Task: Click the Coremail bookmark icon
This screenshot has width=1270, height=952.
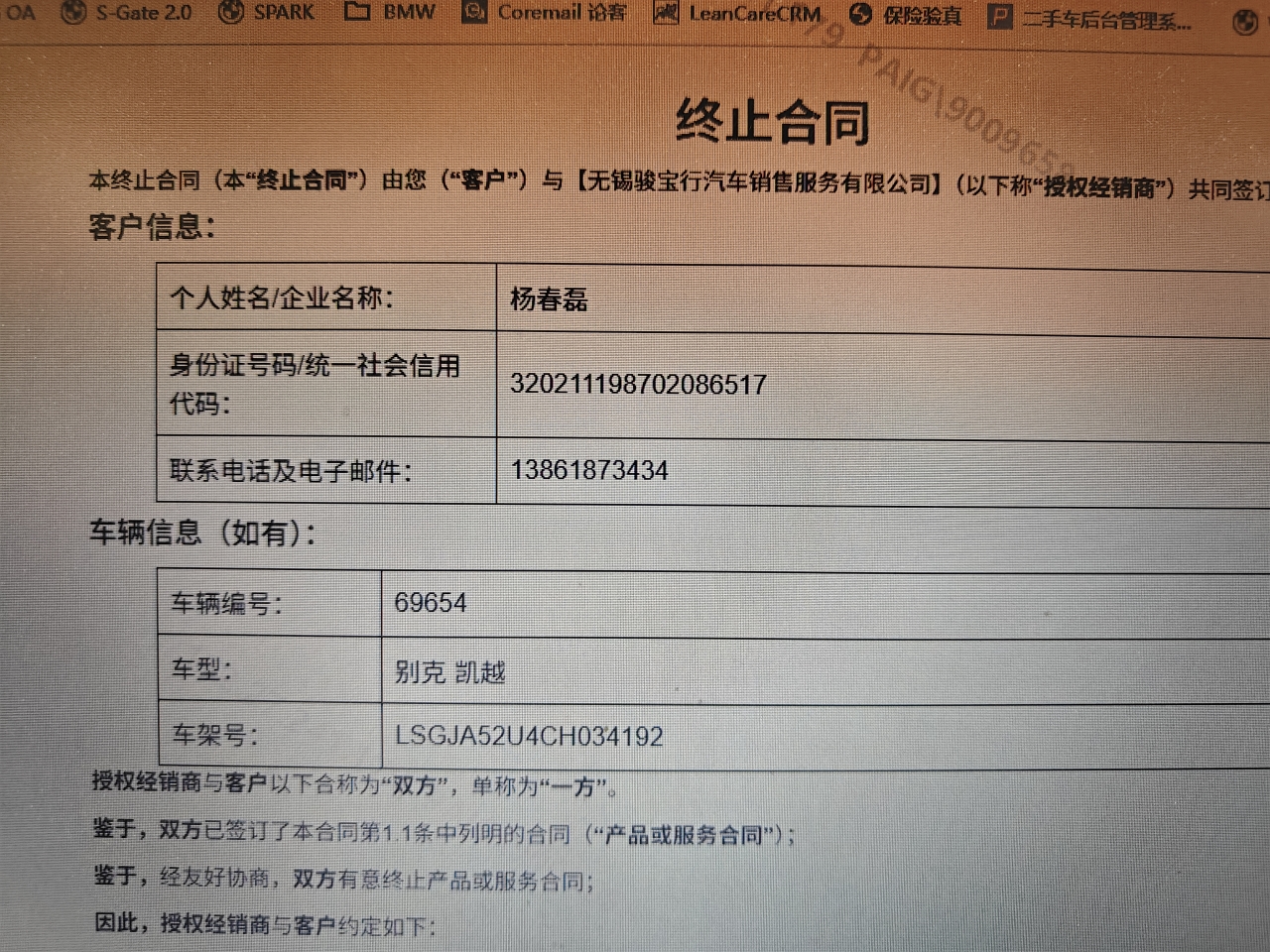Action: point(475,12)
